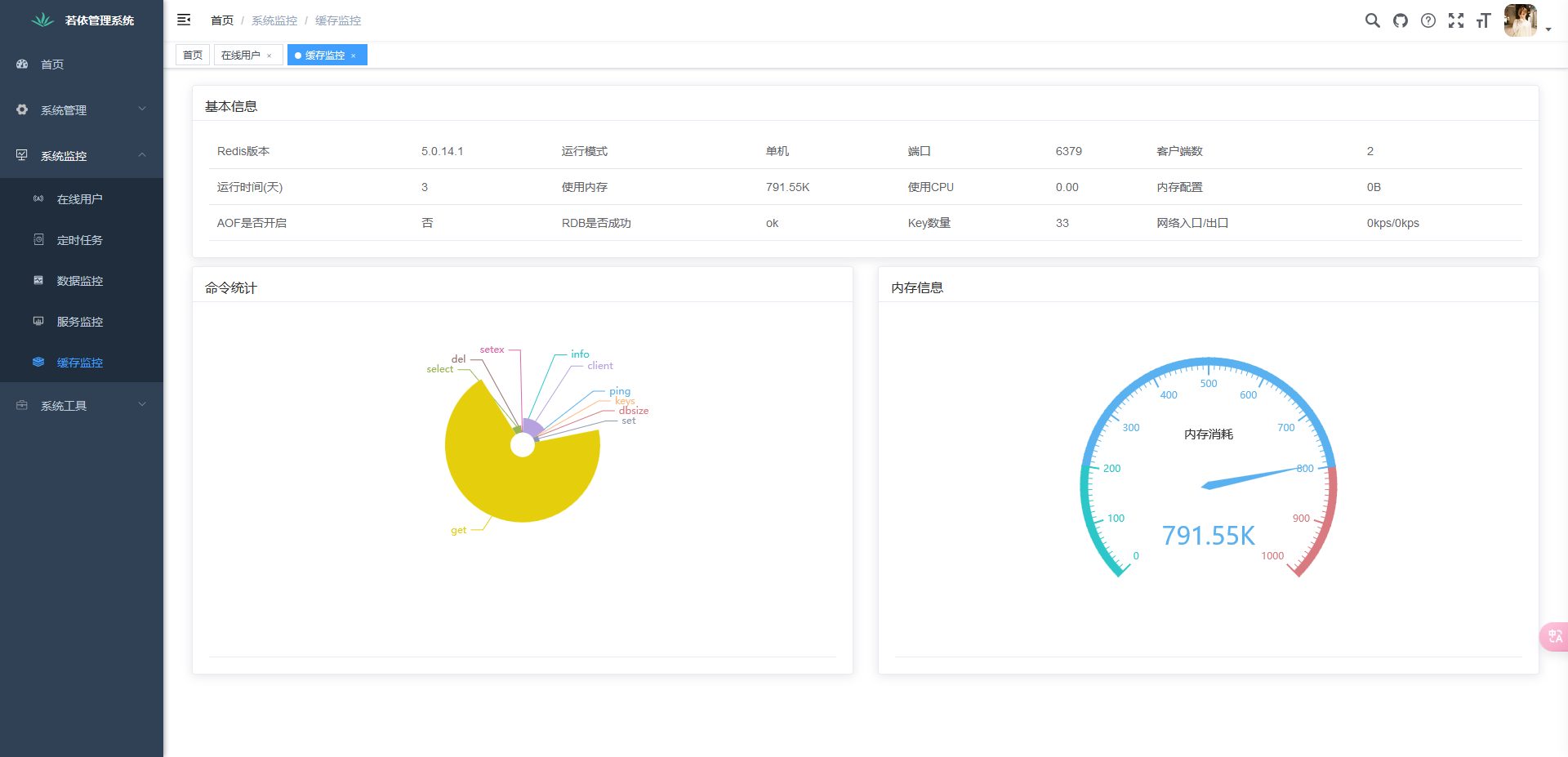Click the user avatar picture

[x=1521, y=20]
